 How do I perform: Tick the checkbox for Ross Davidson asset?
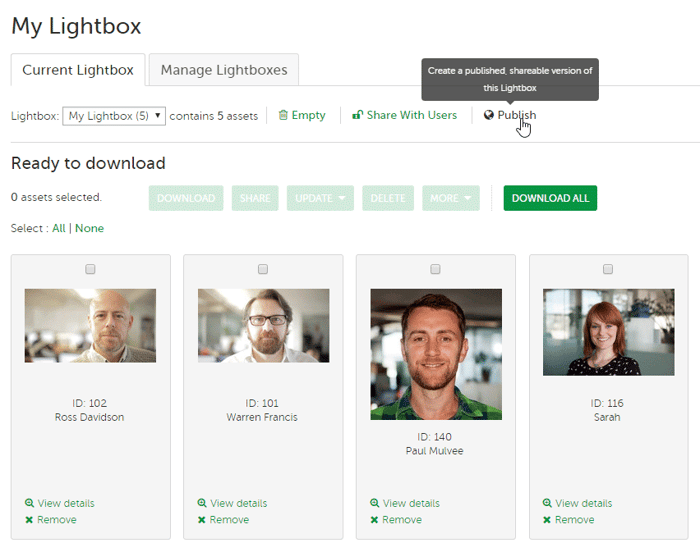pyautogui.click(x=90, y=269)
